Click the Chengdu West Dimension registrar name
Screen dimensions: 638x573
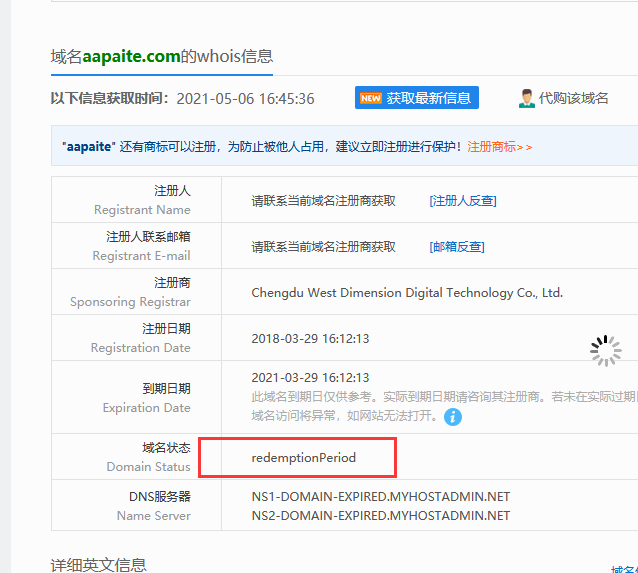point(407,293)
